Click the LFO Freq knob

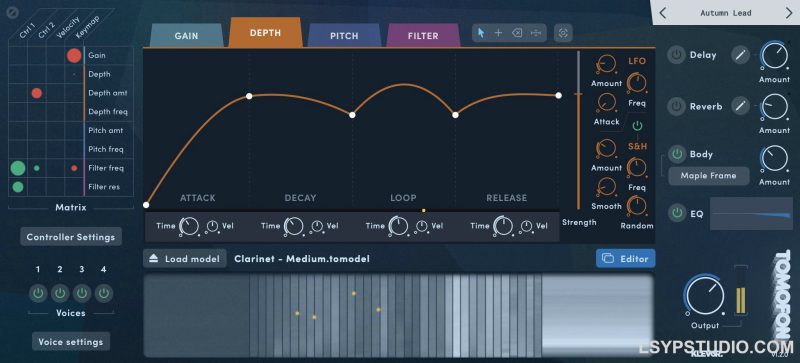636,83
